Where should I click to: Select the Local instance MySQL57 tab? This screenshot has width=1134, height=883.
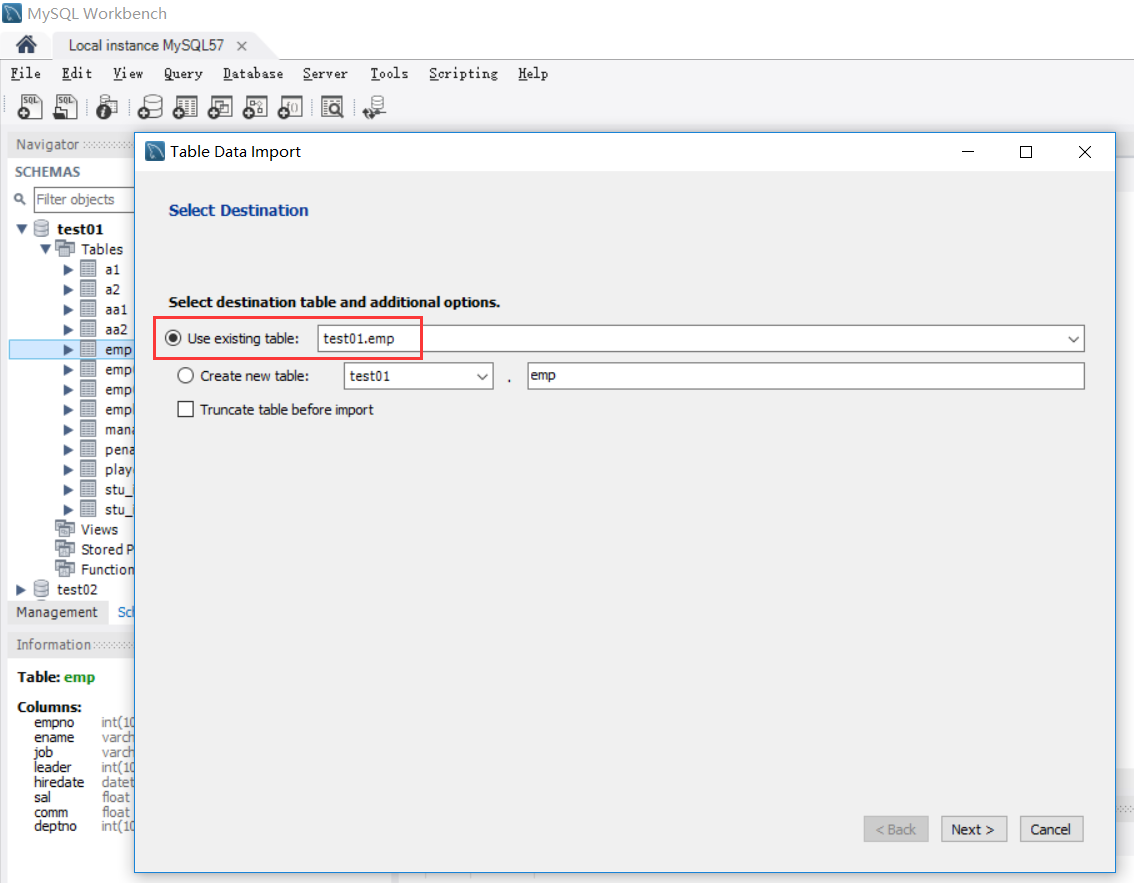point(146,46)
